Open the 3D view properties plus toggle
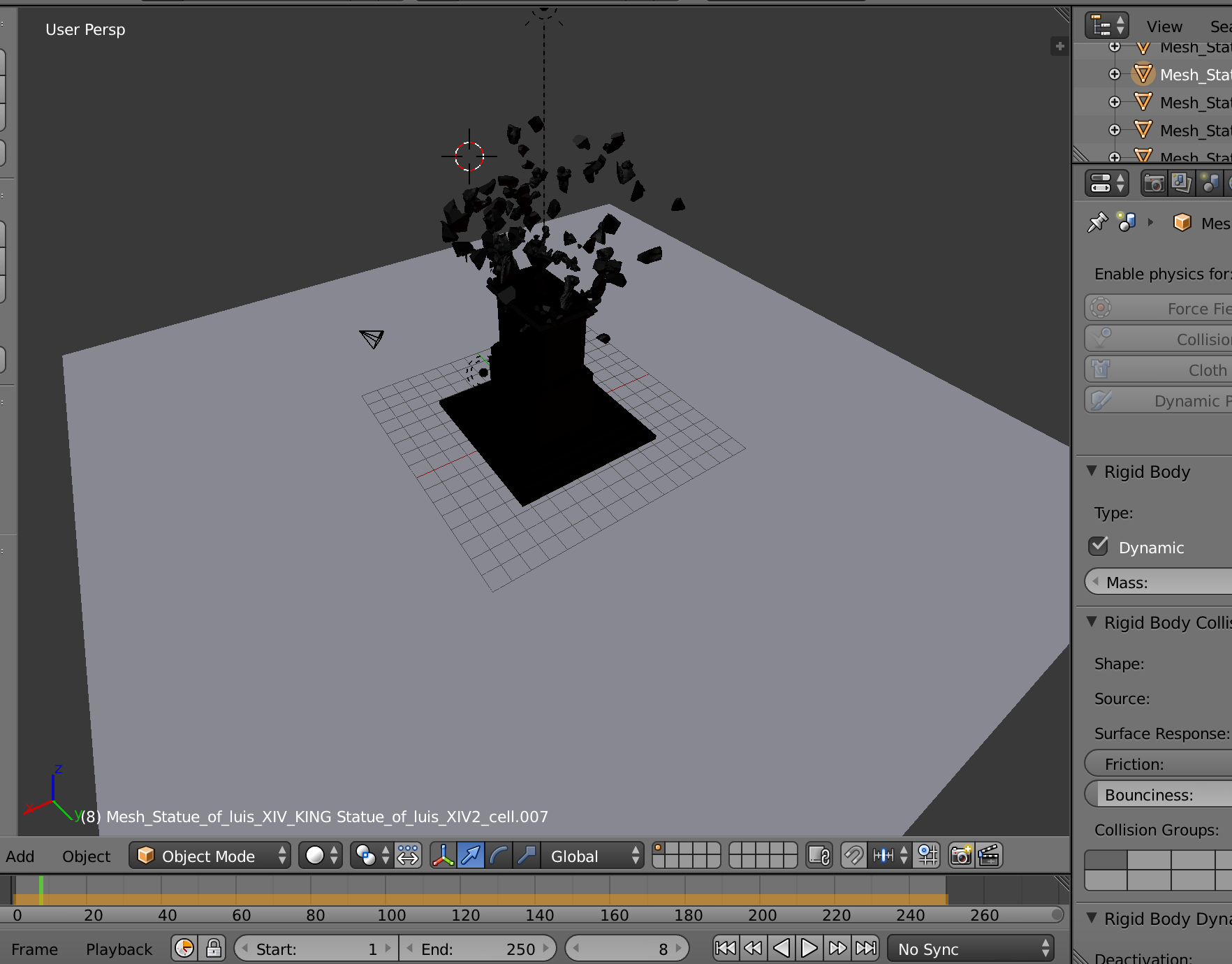 click(x=1059, y=46)
